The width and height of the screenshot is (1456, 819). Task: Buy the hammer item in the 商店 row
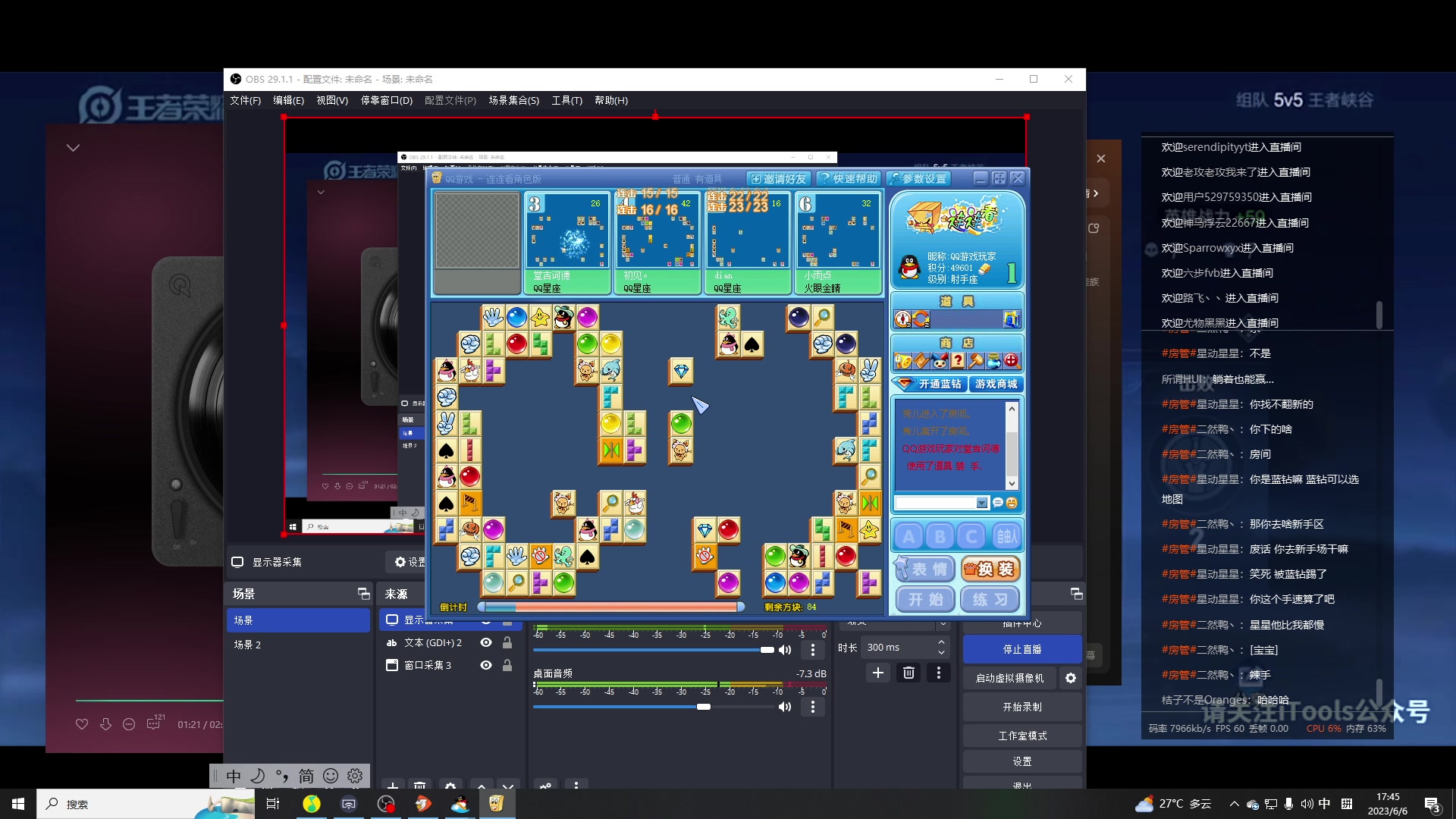[x=975, y=361]
